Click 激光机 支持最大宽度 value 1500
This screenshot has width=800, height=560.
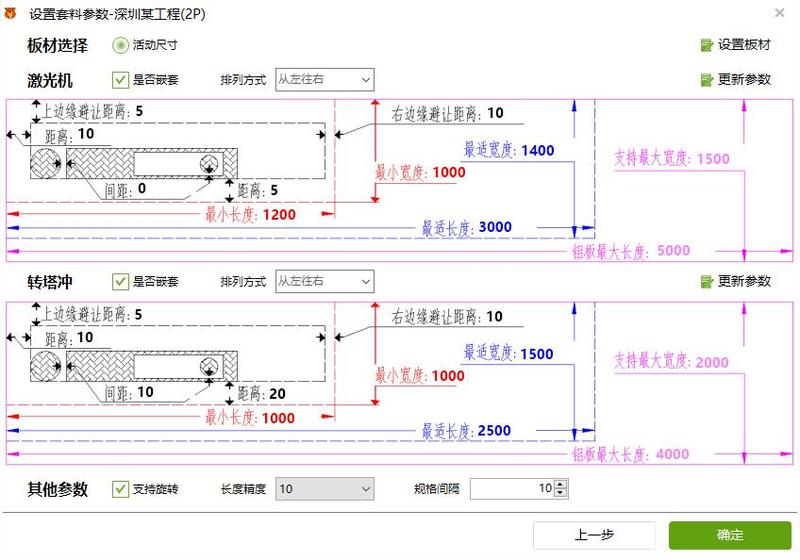713,159
